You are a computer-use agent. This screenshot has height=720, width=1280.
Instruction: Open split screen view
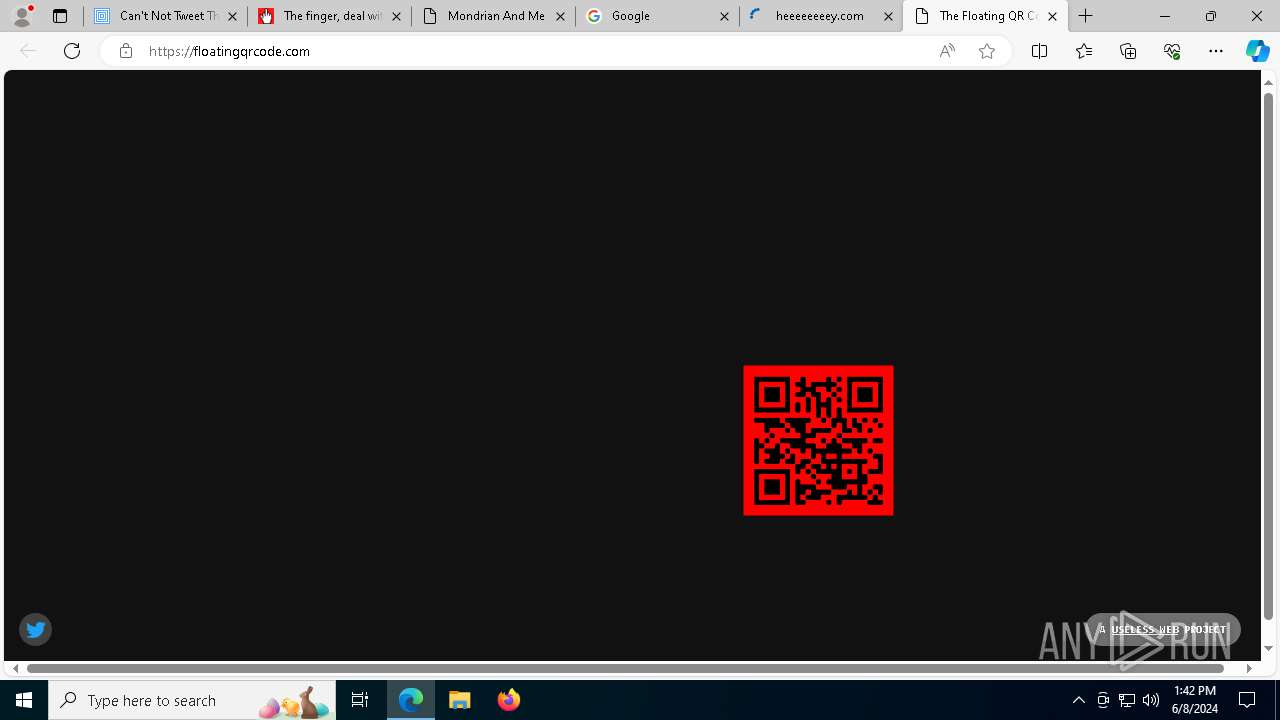click(1039, 51)
